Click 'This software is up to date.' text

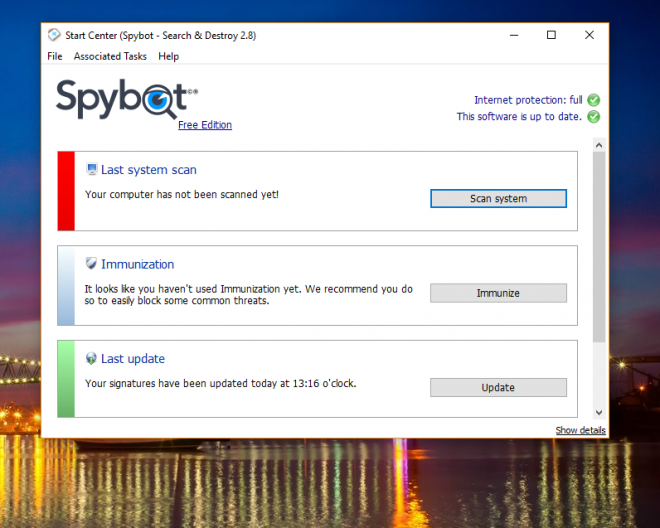(x=519, y=117)
